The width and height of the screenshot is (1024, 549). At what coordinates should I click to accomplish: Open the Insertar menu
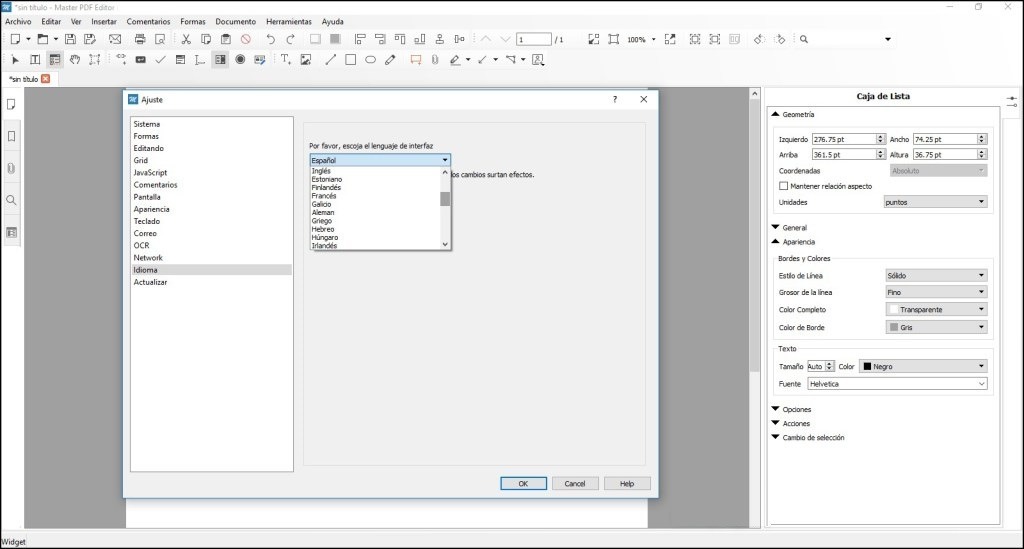click(x=104, y=22)
